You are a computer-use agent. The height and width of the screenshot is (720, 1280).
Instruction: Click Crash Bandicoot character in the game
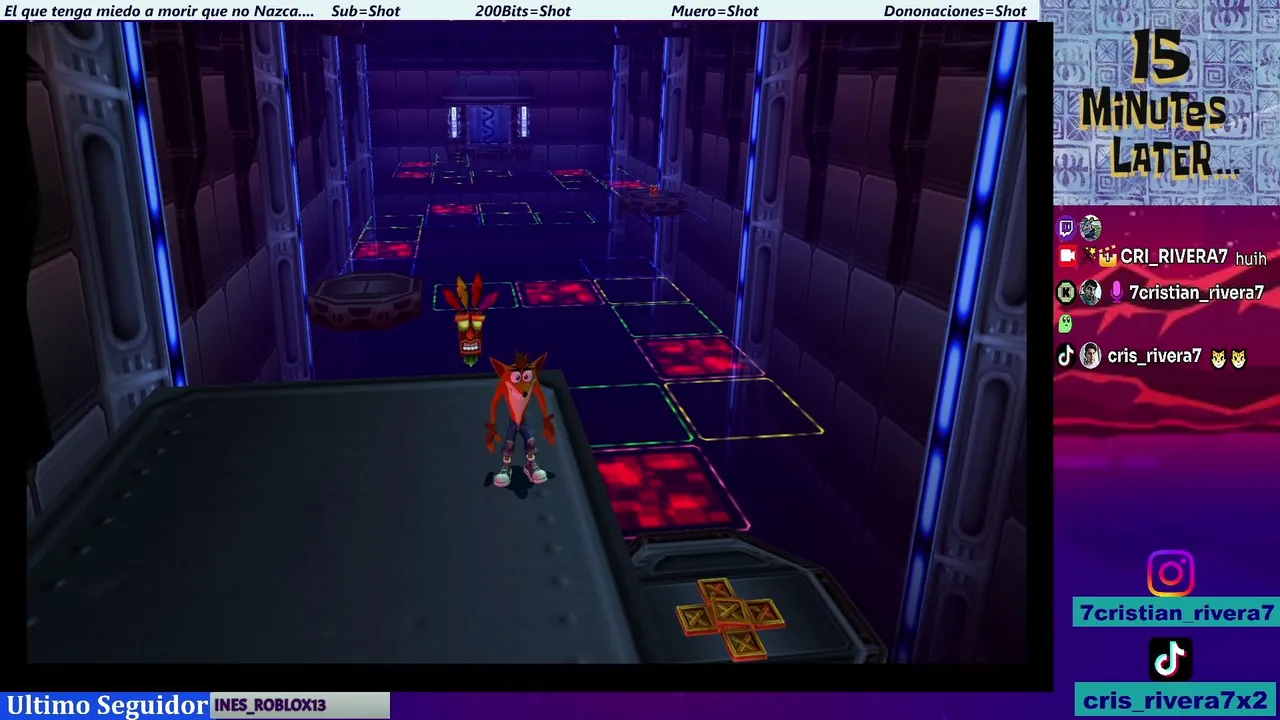click(x=519, y=419)
